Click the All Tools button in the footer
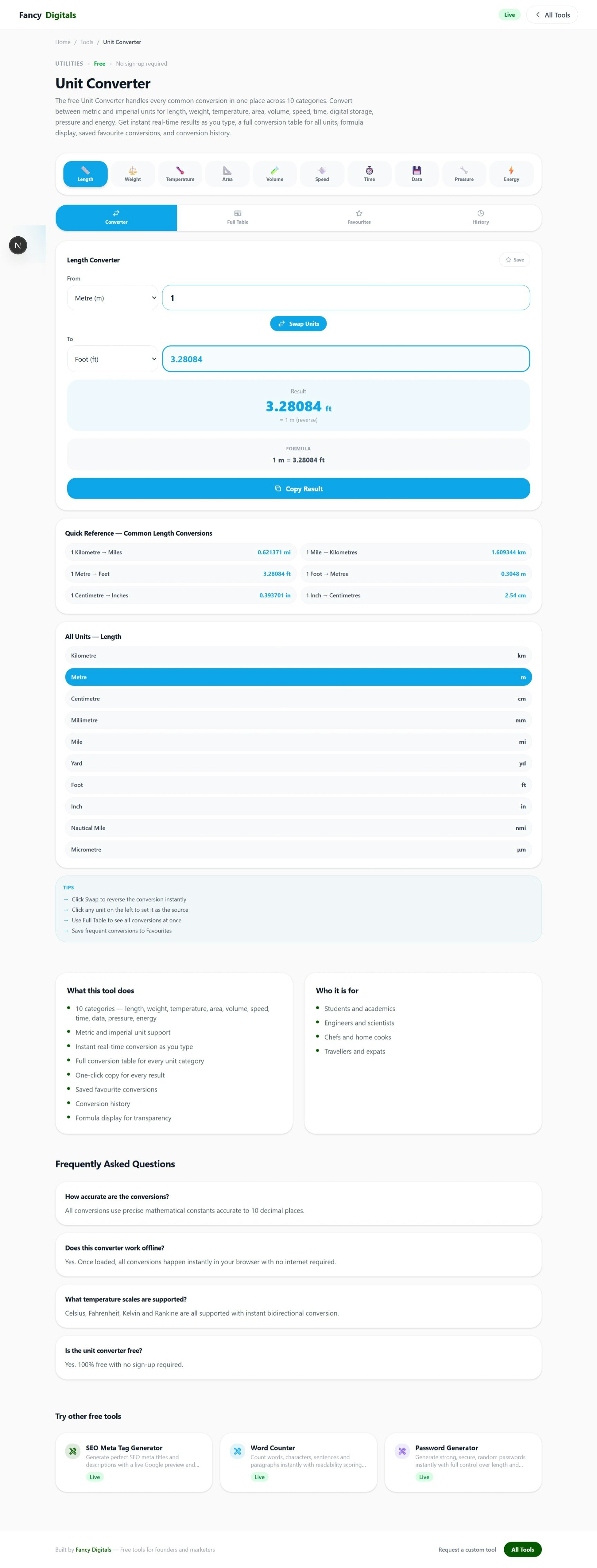 (x=523, y=1550)
